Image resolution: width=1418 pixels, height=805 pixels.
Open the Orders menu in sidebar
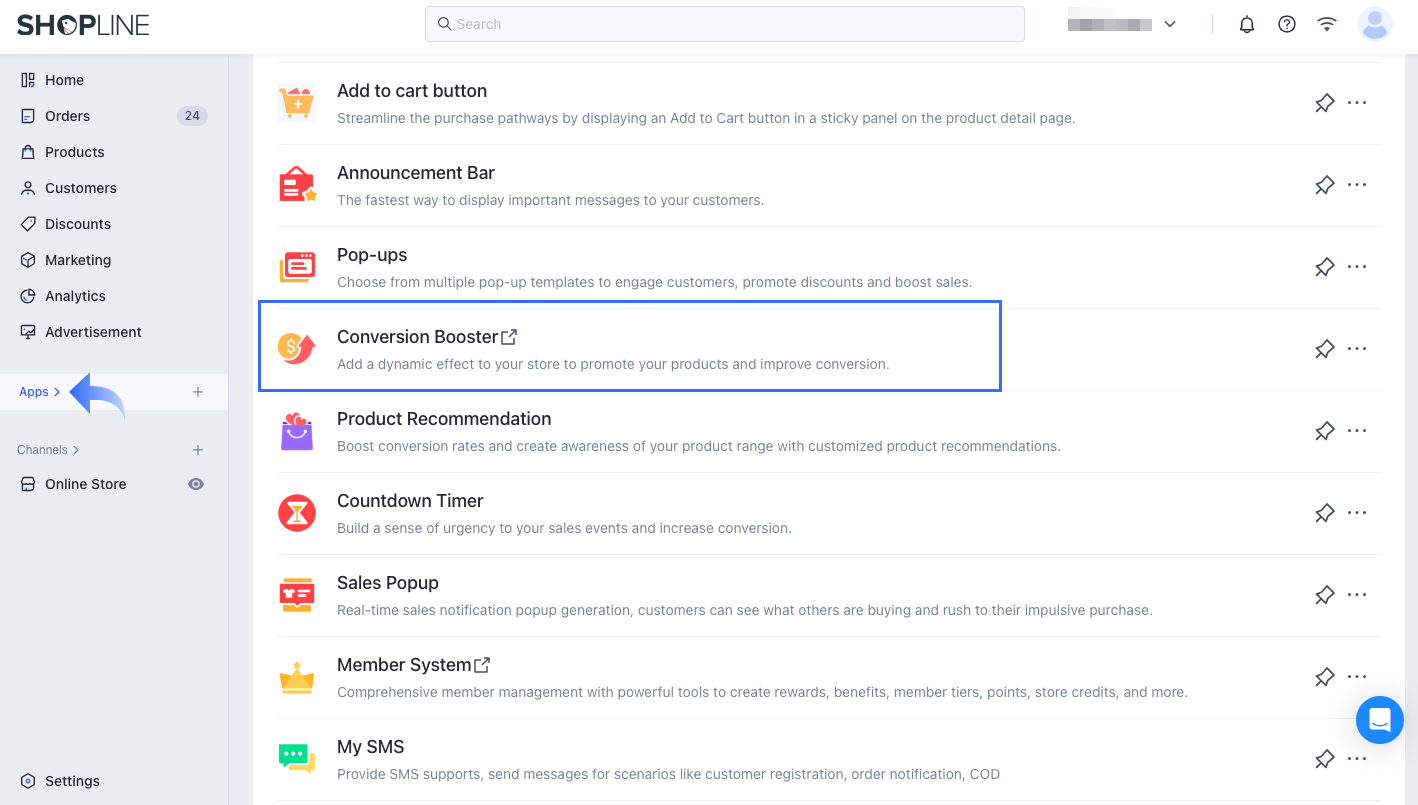65,115
